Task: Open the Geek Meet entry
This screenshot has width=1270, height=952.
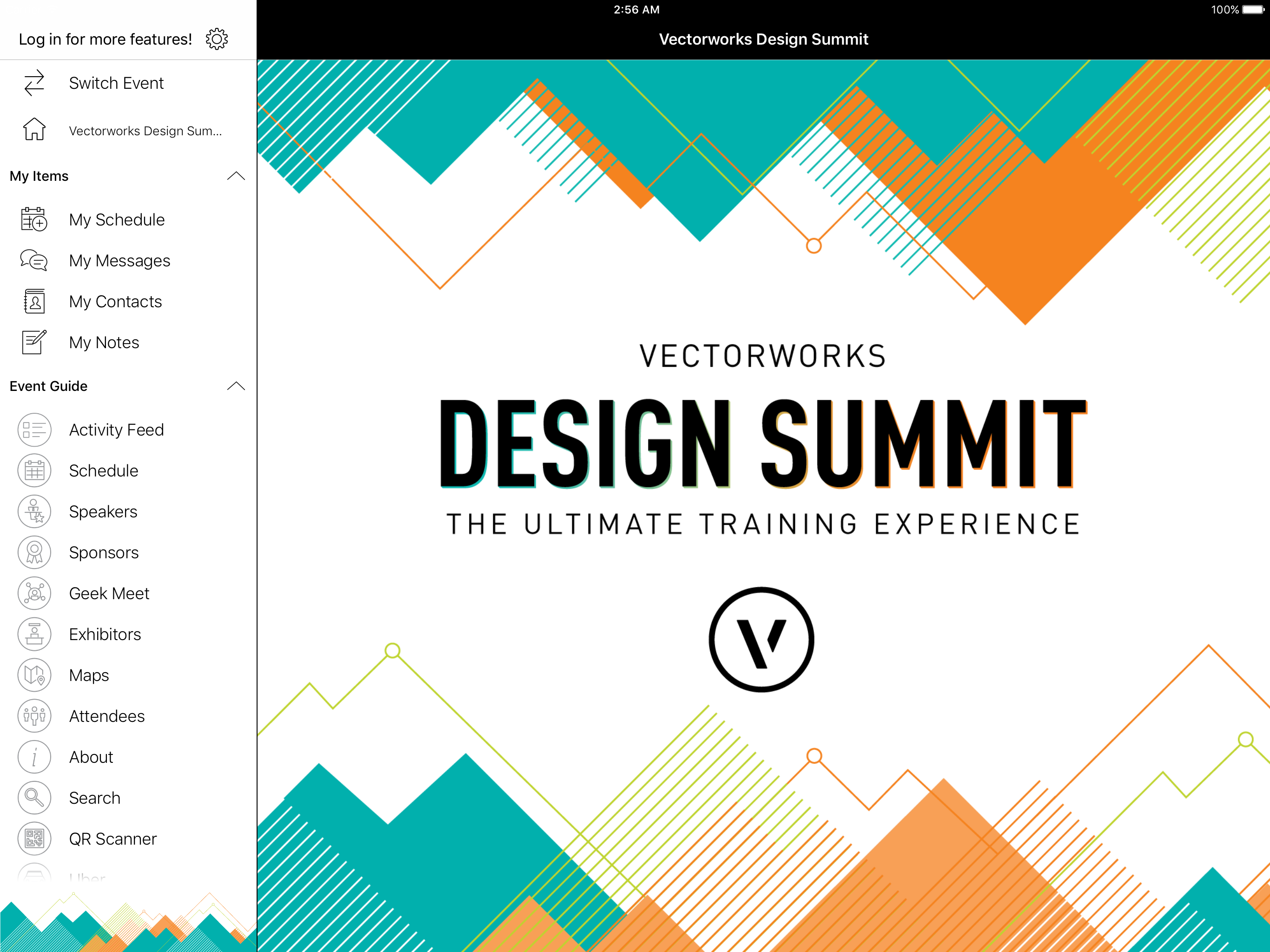Action: tap(109, 593)
